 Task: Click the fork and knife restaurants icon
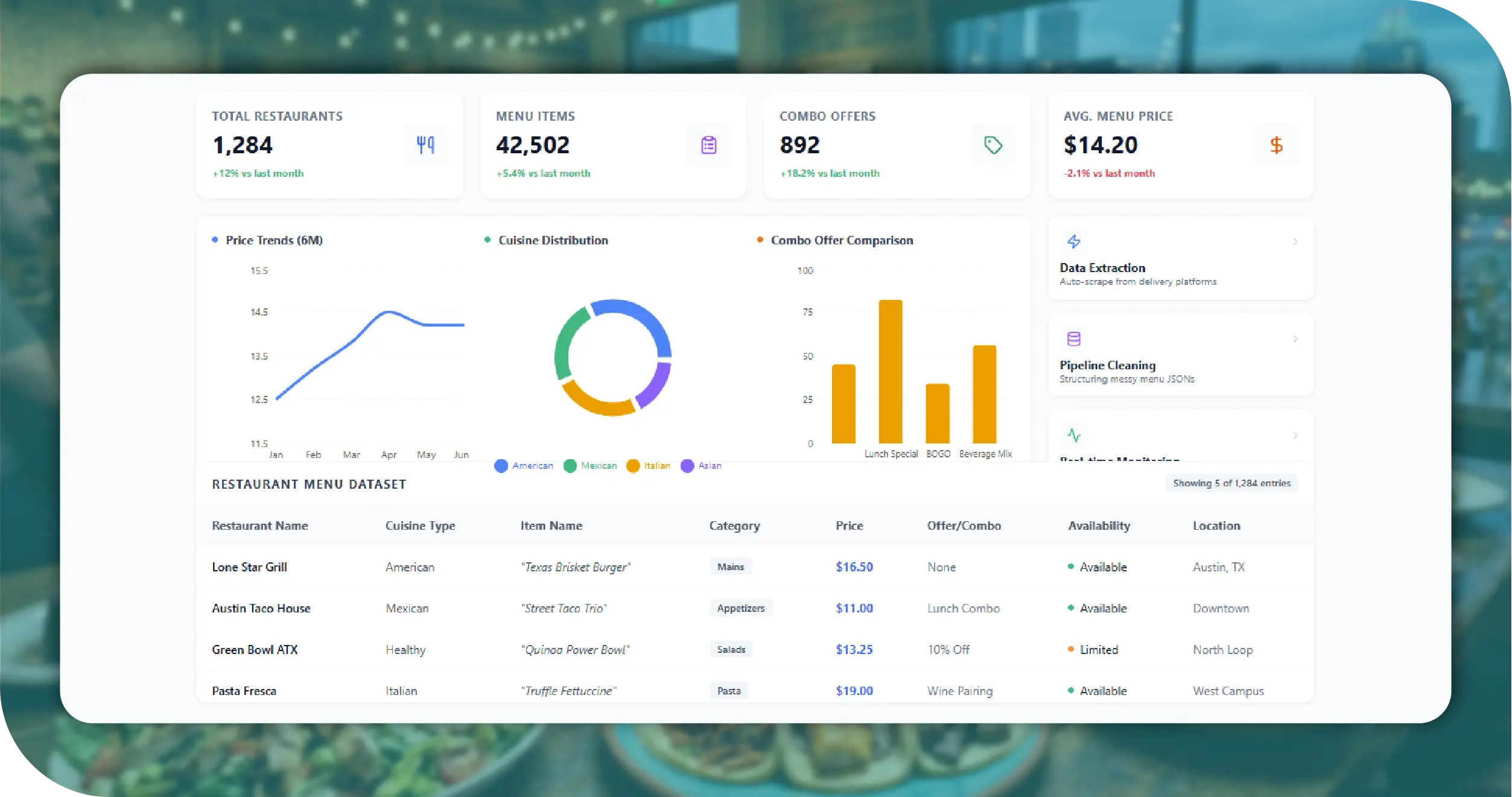(x=425, y=145)
